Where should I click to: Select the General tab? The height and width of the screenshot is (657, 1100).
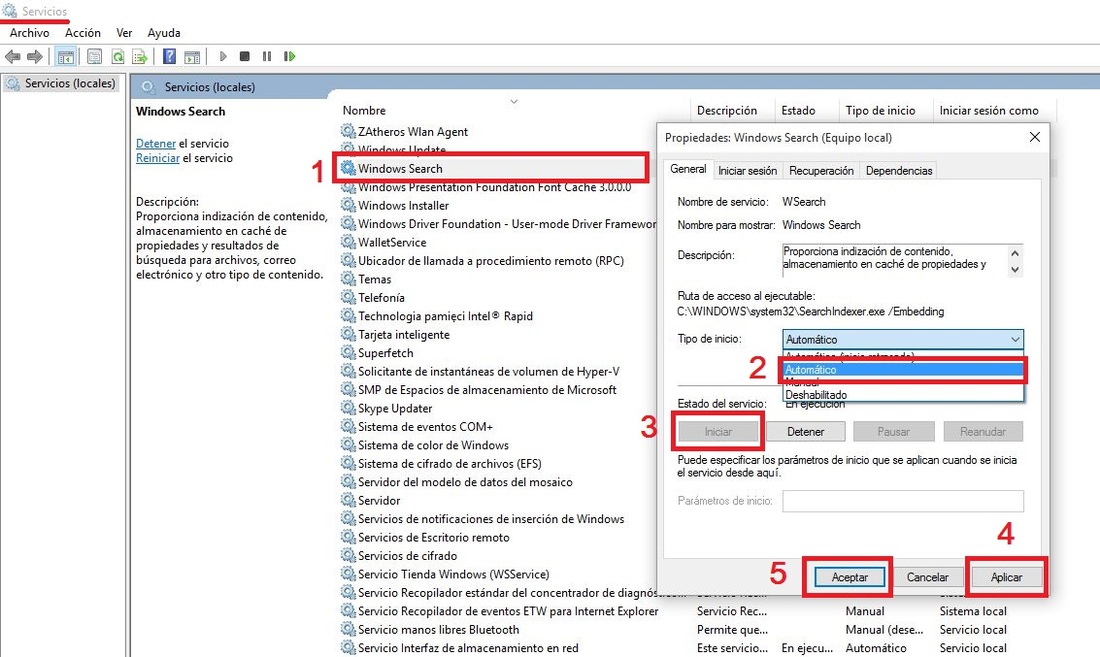pyautogui.click(x=688, y=169)
